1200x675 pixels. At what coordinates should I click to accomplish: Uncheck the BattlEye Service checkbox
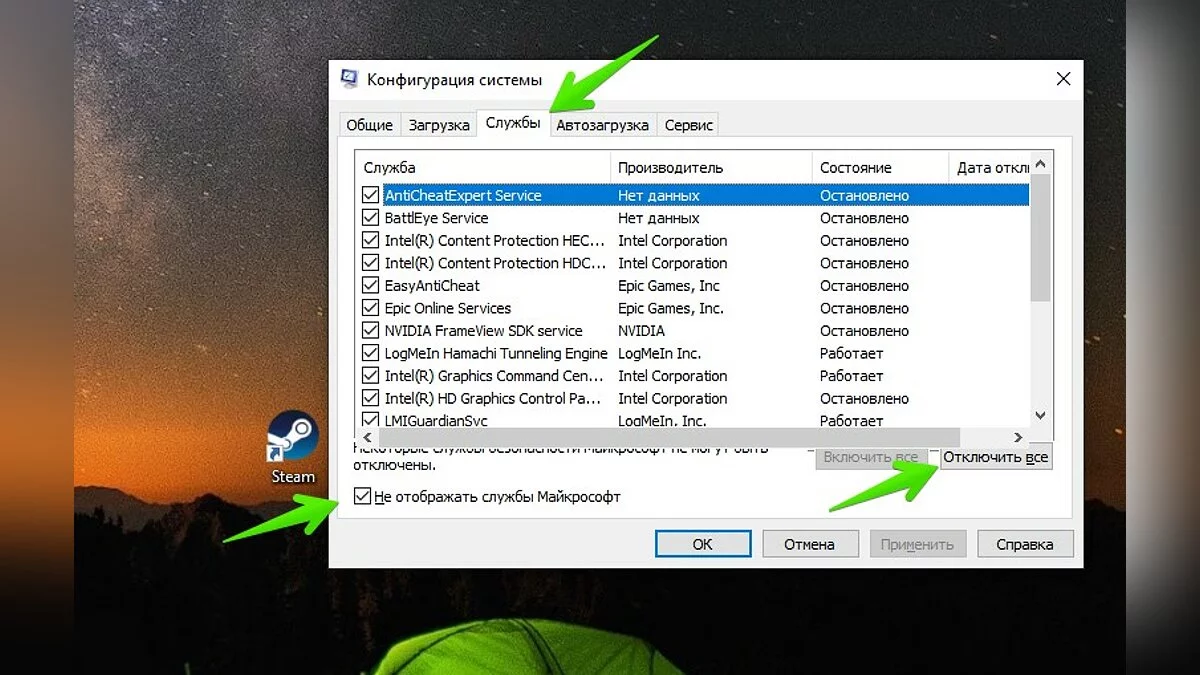371,218
